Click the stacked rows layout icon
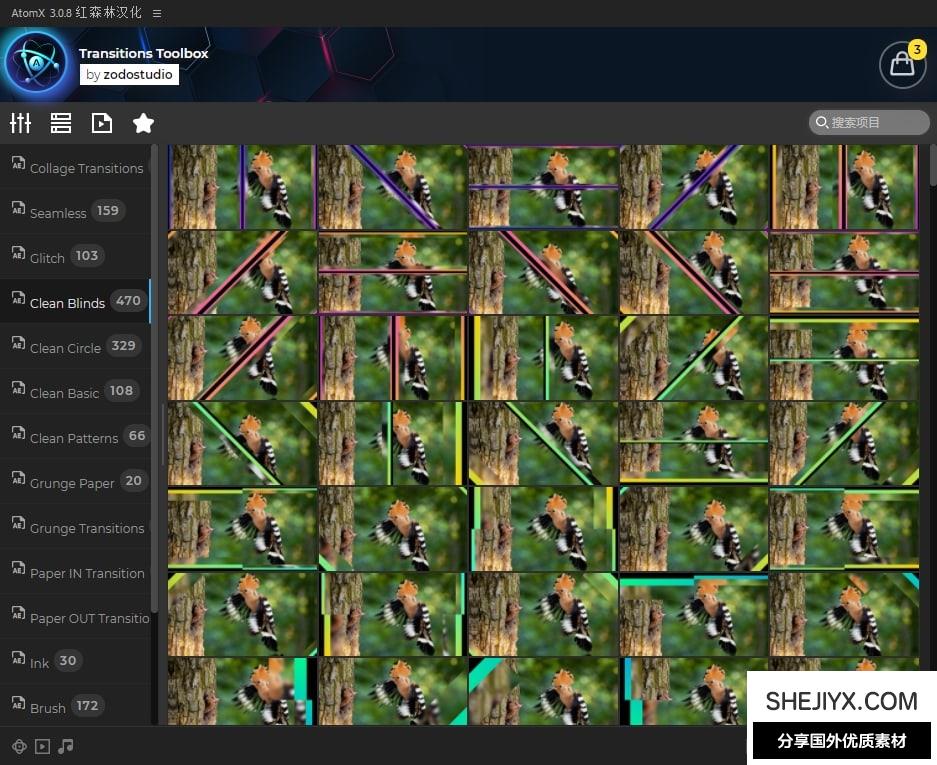 click(61, 123)
